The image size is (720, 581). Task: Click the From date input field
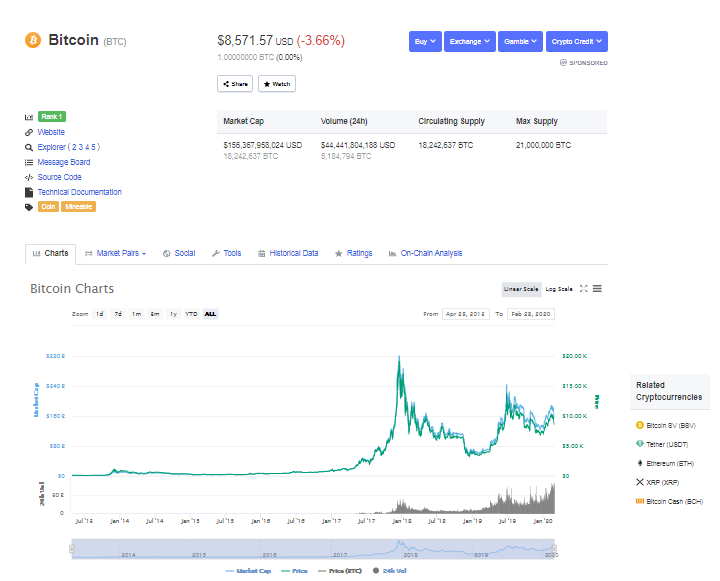[466, 314]
